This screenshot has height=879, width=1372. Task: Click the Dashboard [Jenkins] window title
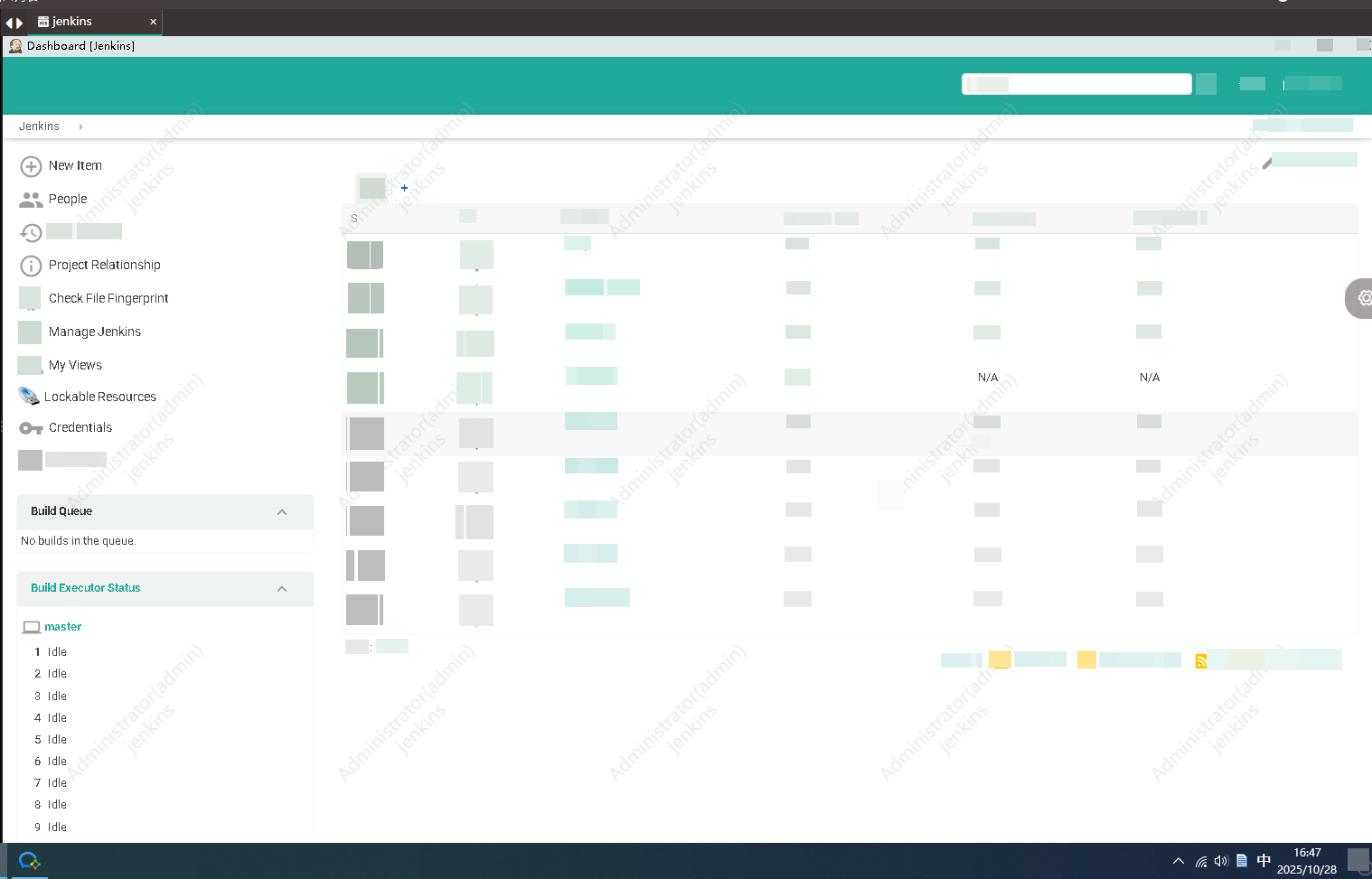pyautogui.click(x=81, y=46)
